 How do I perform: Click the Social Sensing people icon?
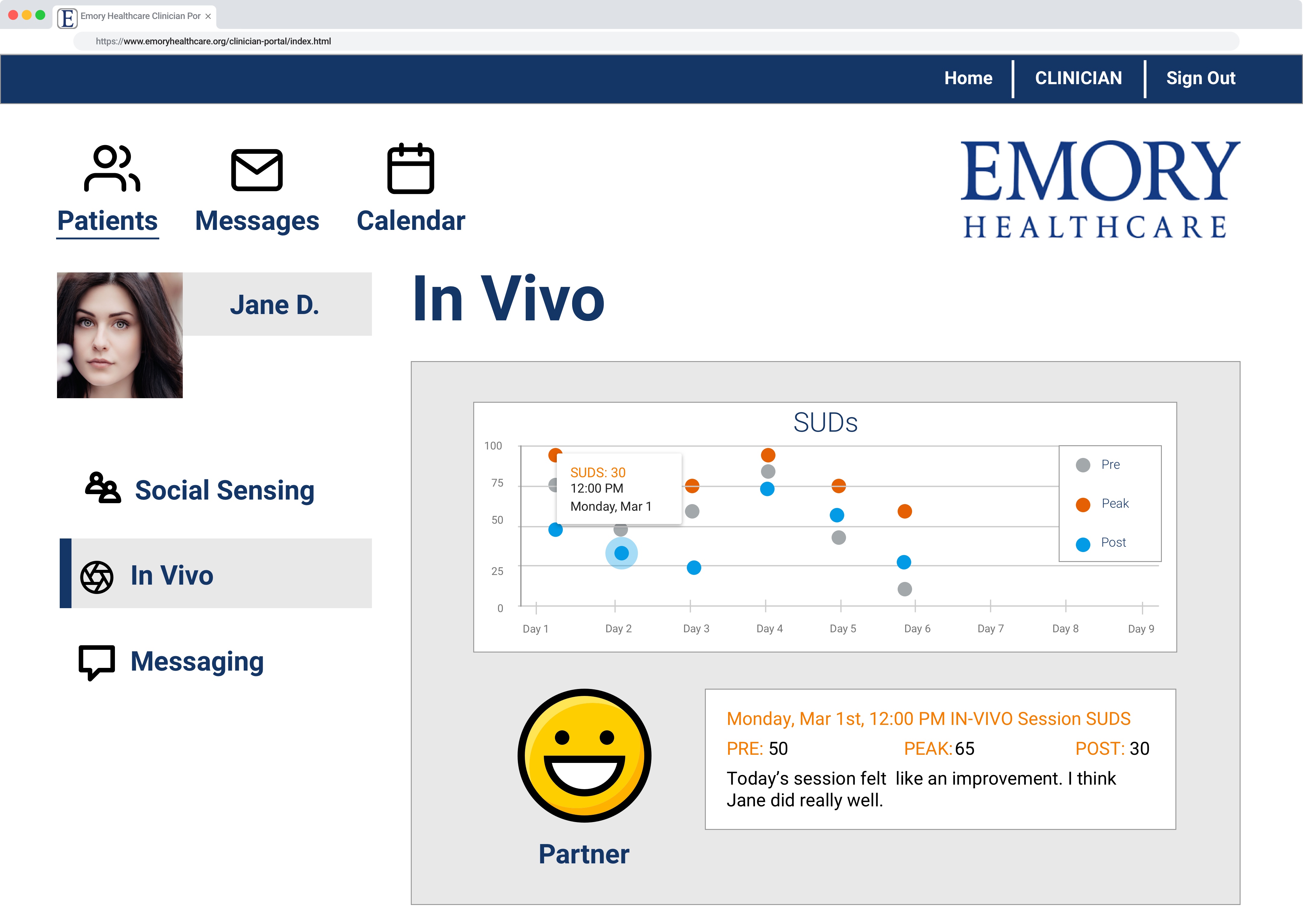(103, 488)
